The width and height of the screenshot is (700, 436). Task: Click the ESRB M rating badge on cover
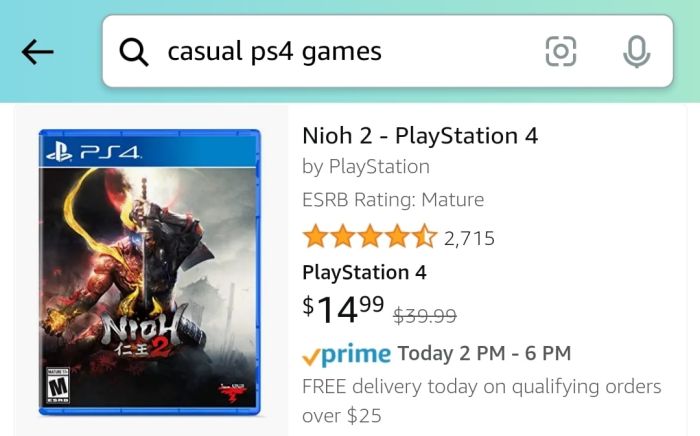58,385
